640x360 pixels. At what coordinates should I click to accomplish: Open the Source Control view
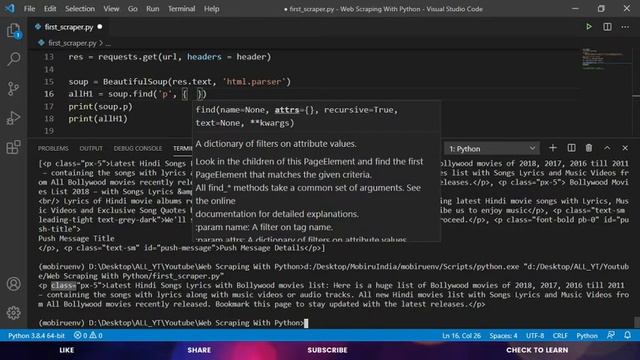point(13,89)
